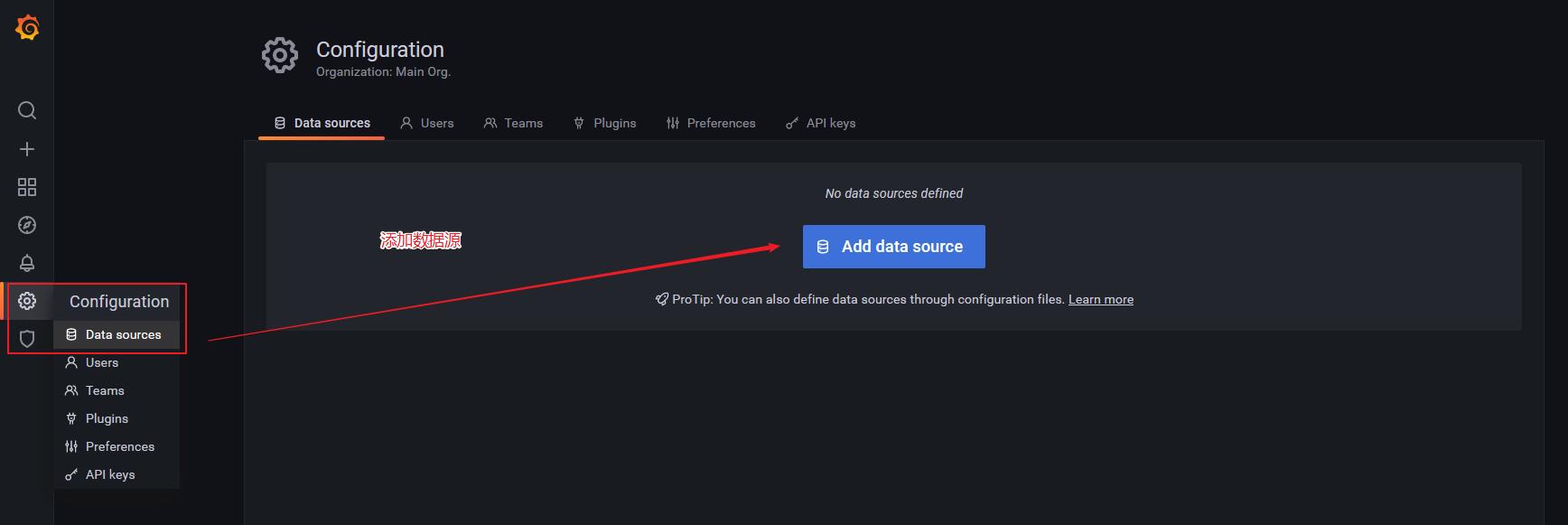Click the rocket icon beside ProTip
The height and width of the screenshot is (525, 1568).
point(662,299)
